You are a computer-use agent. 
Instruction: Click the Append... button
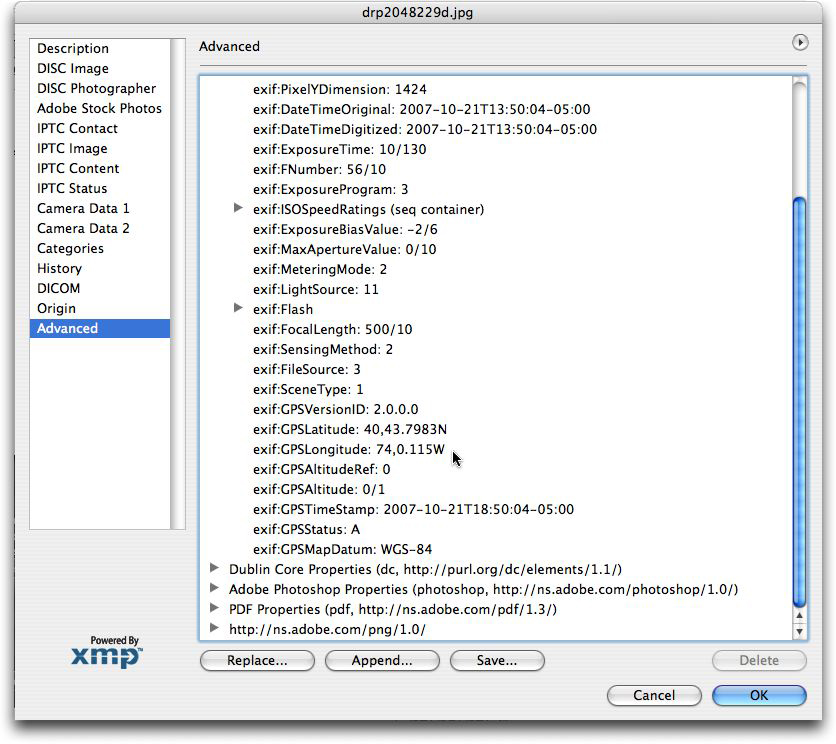pyautogui.click(x=382, y=661)
